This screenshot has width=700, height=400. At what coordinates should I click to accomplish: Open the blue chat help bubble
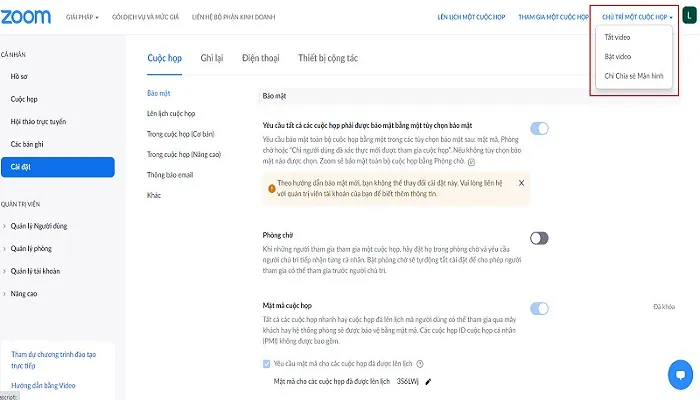click(681, 377)
